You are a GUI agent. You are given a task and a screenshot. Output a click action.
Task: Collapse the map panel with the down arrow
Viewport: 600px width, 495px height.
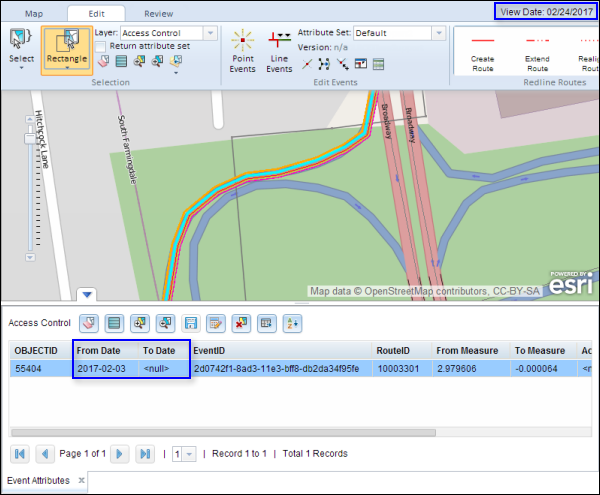point(86,294)
